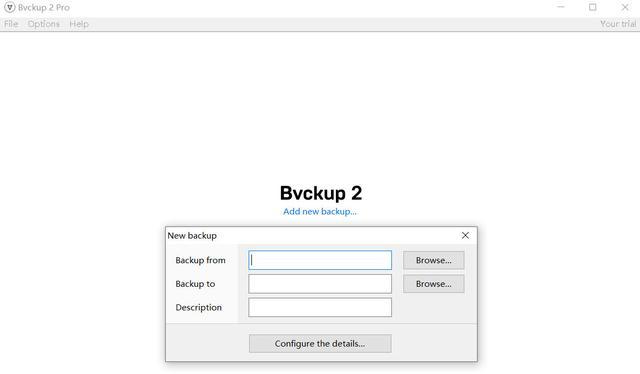Click the Backup to label
Screen dimensions: 640x374
(195, 284)
